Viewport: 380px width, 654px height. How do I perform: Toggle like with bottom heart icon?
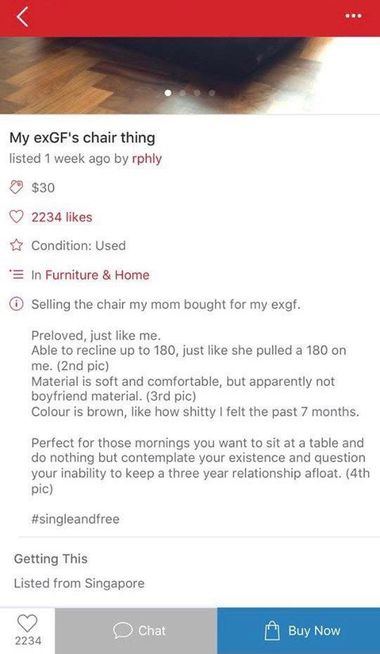(28, 624)
